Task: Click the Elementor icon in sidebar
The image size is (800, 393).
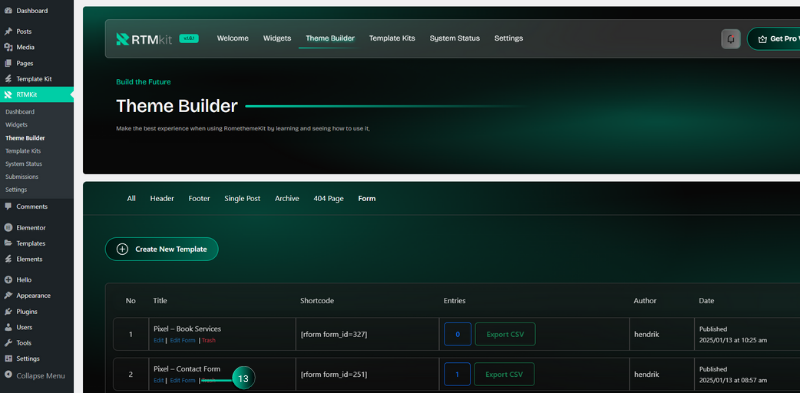Action: click(x=8, y=228)
